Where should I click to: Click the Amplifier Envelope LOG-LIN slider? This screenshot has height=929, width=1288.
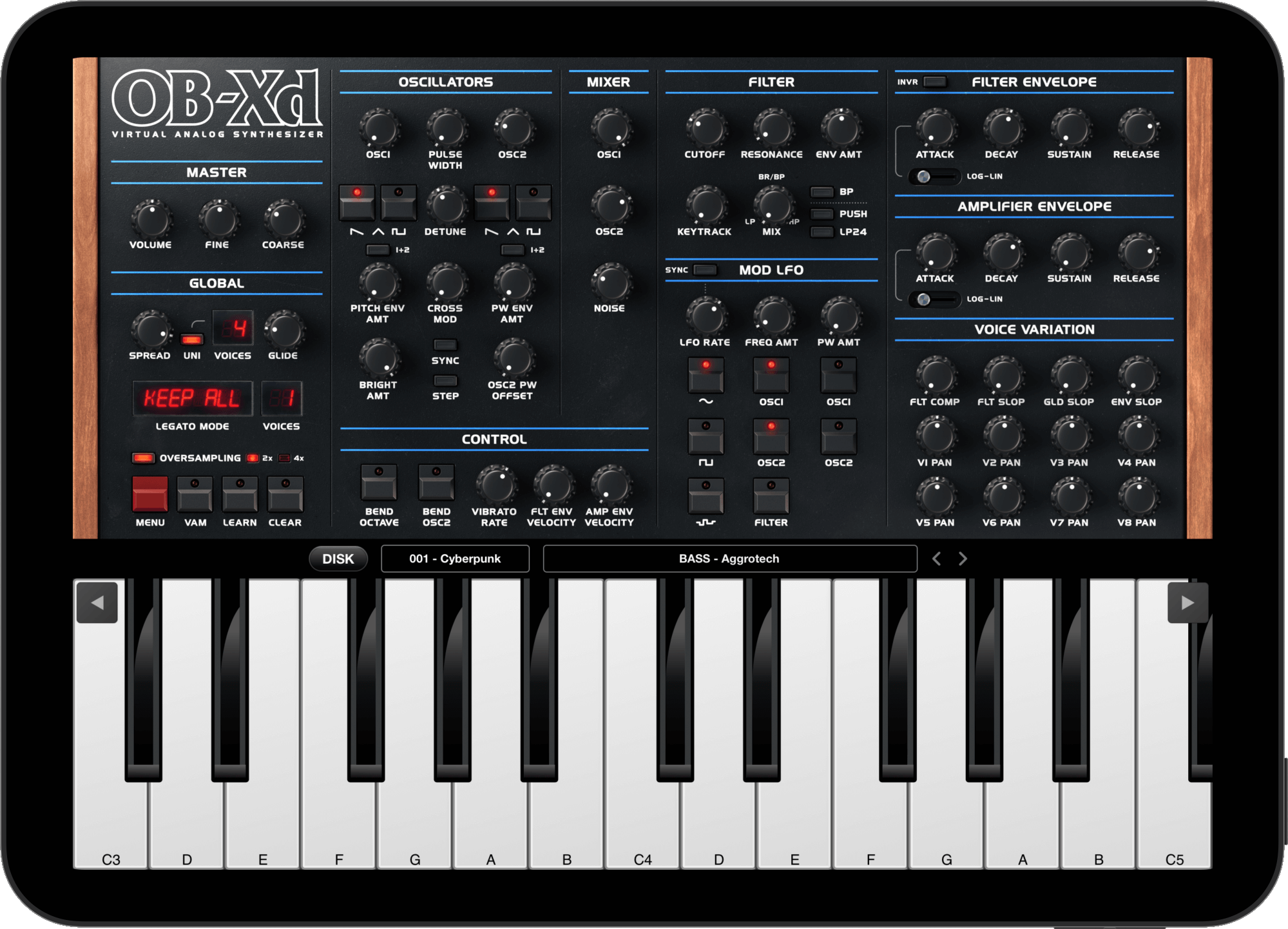[934, 300]
